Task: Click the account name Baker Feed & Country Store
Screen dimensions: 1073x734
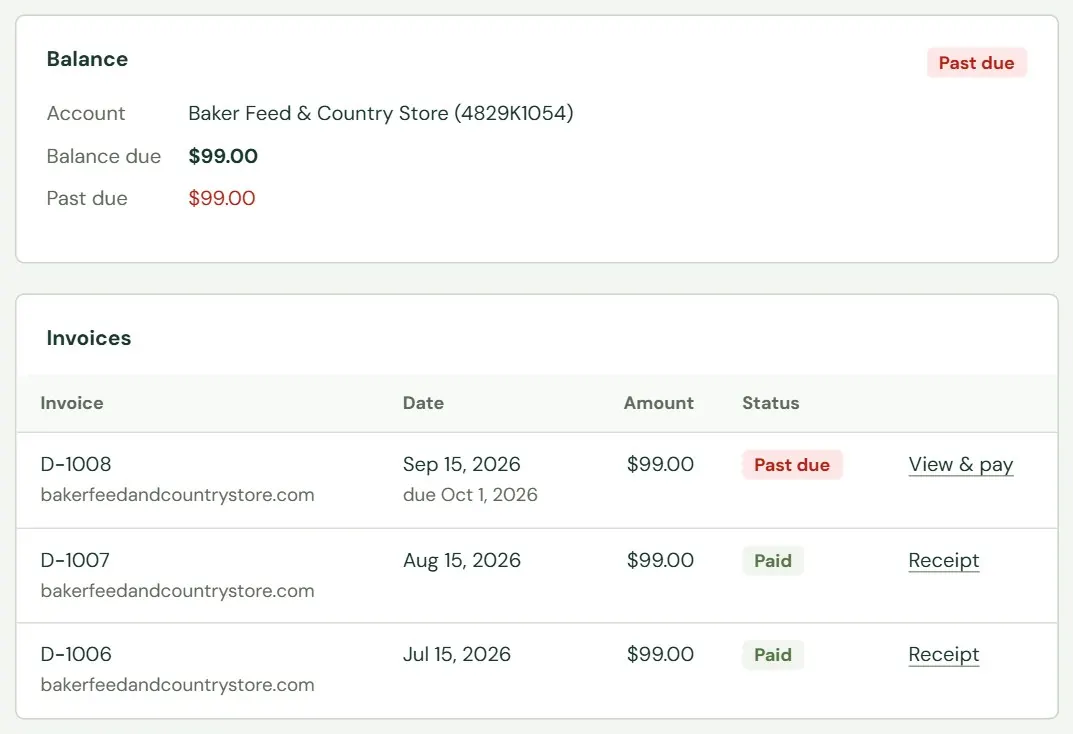Action: pos(380,114)
